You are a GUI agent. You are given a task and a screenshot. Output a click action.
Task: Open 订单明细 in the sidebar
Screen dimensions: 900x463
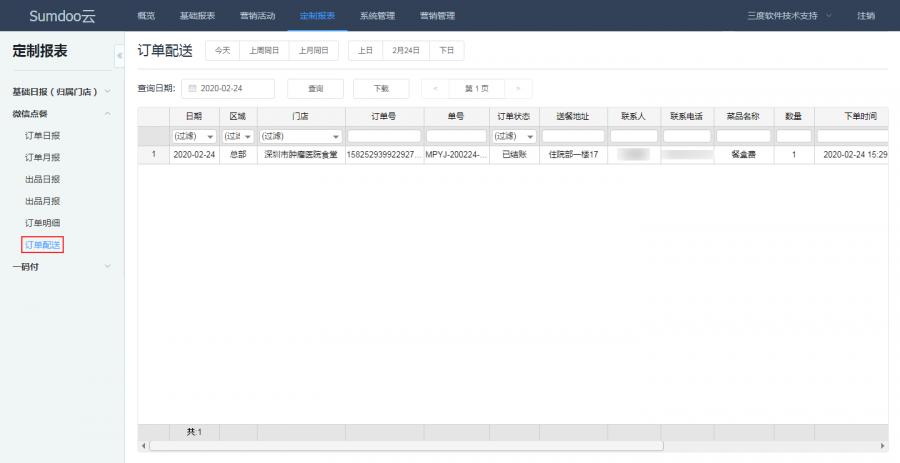click(x=42, y=222)
